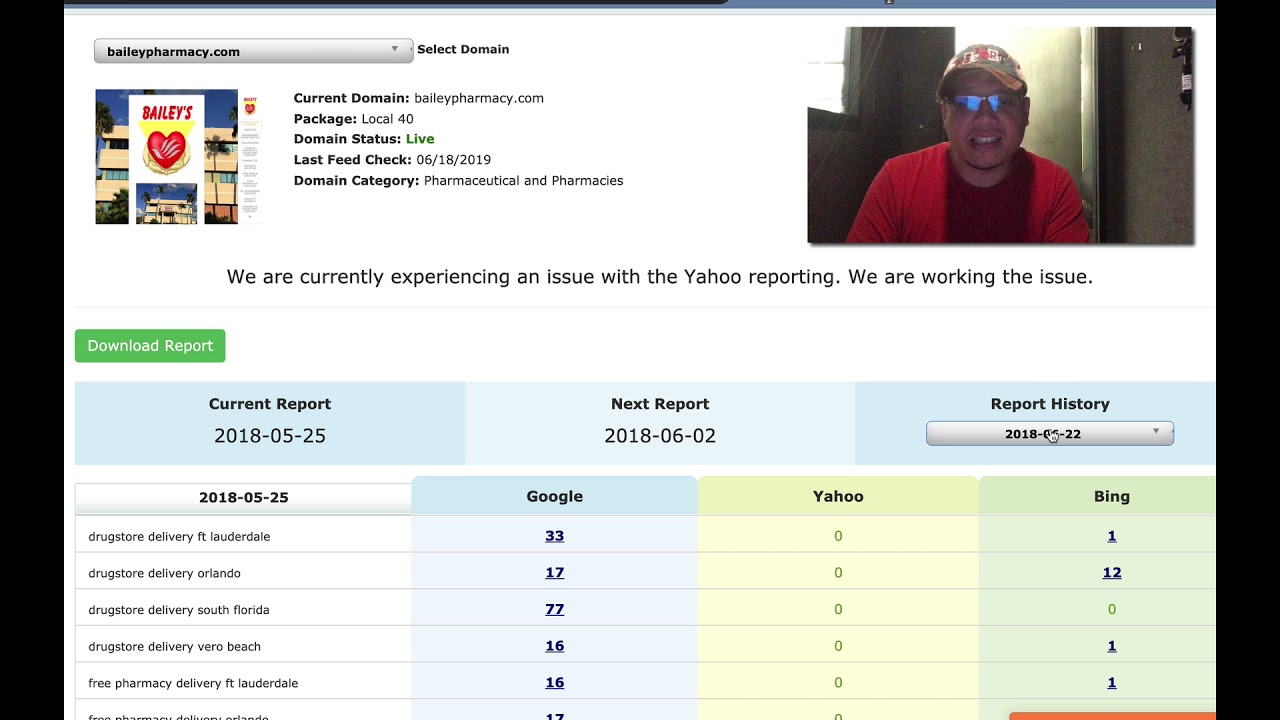Click the Bailey's website thumbnail

point(178,157)
